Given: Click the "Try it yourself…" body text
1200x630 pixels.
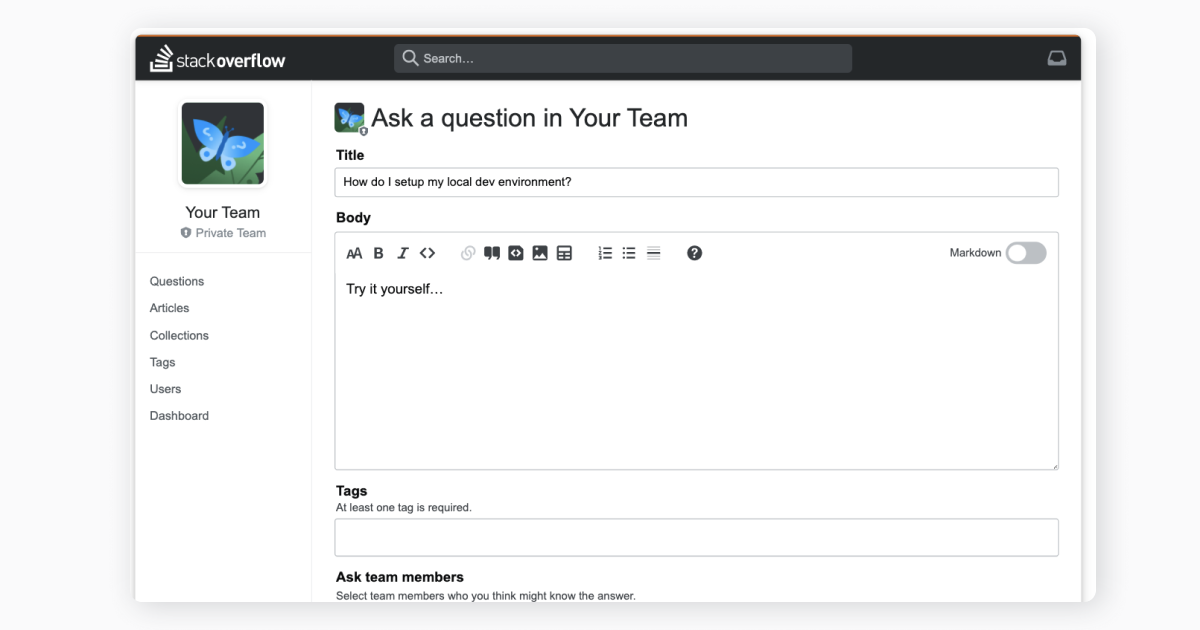Looking at the screenshot, I should coord(395,289).
